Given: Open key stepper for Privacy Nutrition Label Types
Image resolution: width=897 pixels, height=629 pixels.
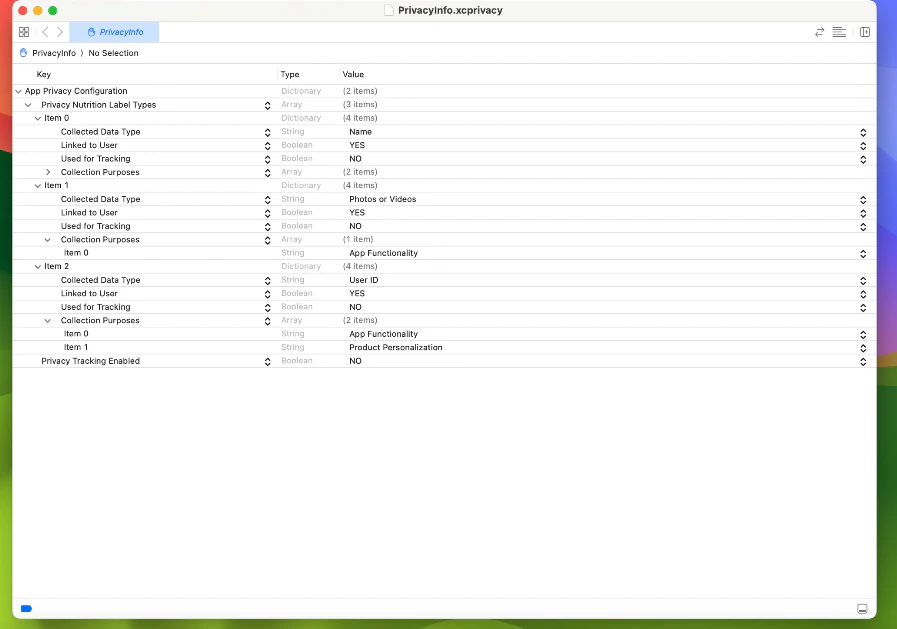Looking at the screenshot, I should coord(267,105).
